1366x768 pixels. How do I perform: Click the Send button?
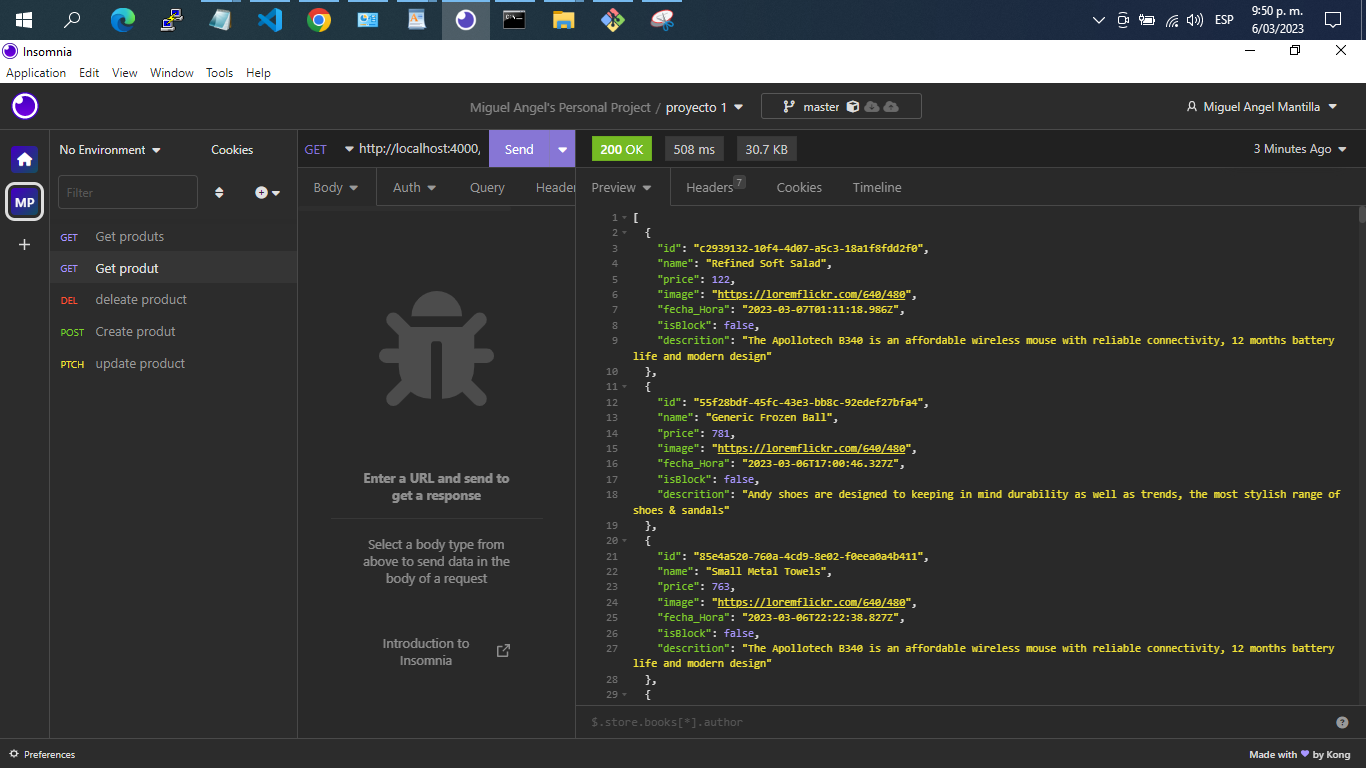(519, 148)
